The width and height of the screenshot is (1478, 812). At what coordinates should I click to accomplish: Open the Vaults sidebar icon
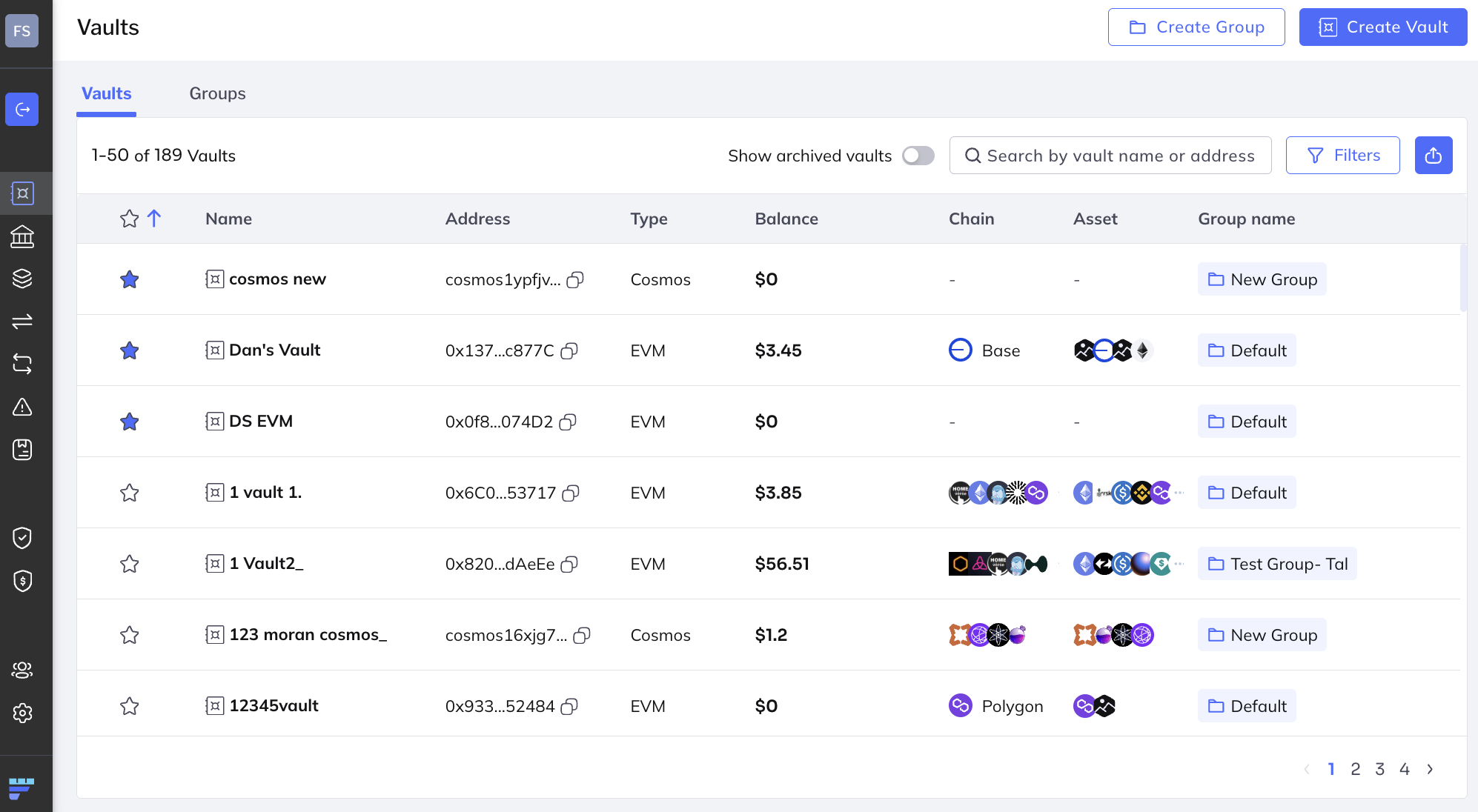(x=22, y=193)
